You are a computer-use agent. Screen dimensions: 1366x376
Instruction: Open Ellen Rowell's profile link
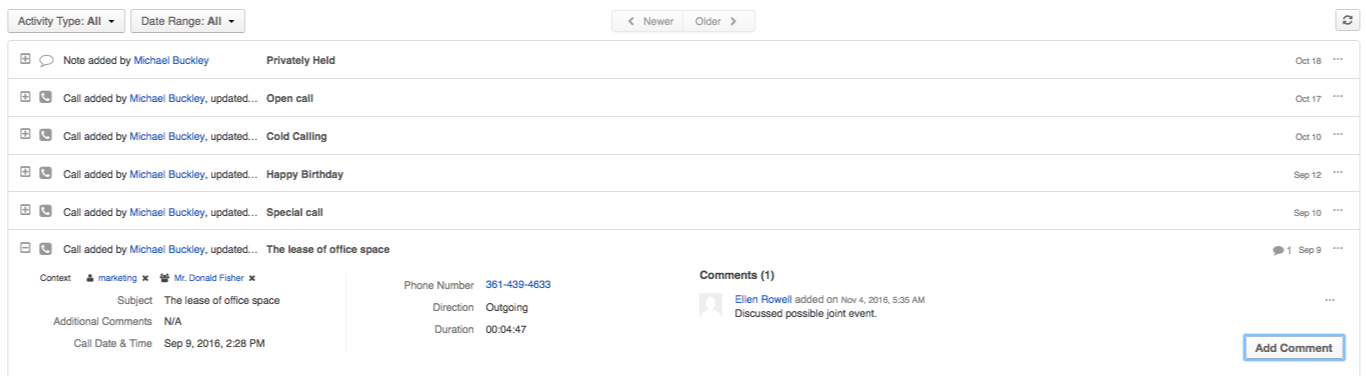coord(763,299)
